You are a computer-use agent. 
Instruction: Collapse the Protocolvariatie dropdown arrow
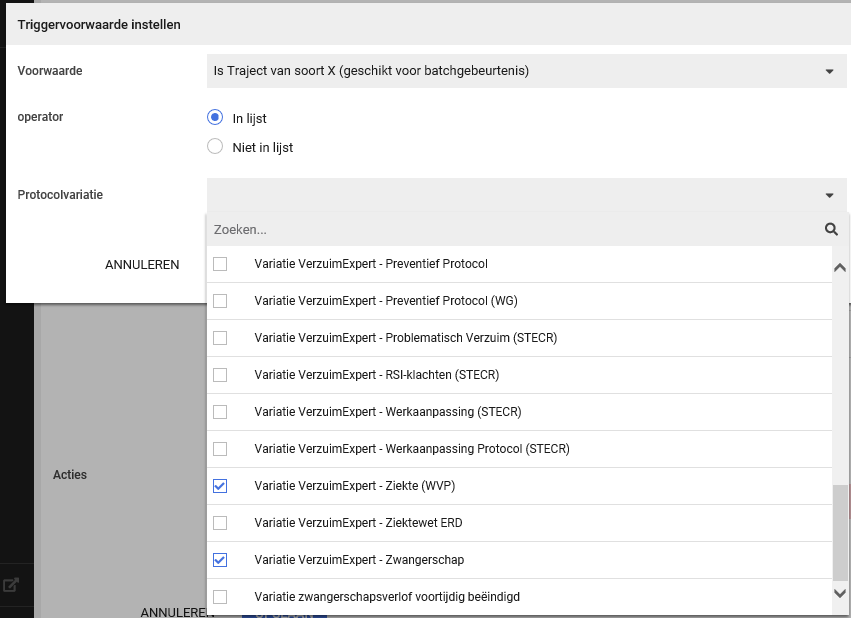pyautogui.click(x=829, y=196)
